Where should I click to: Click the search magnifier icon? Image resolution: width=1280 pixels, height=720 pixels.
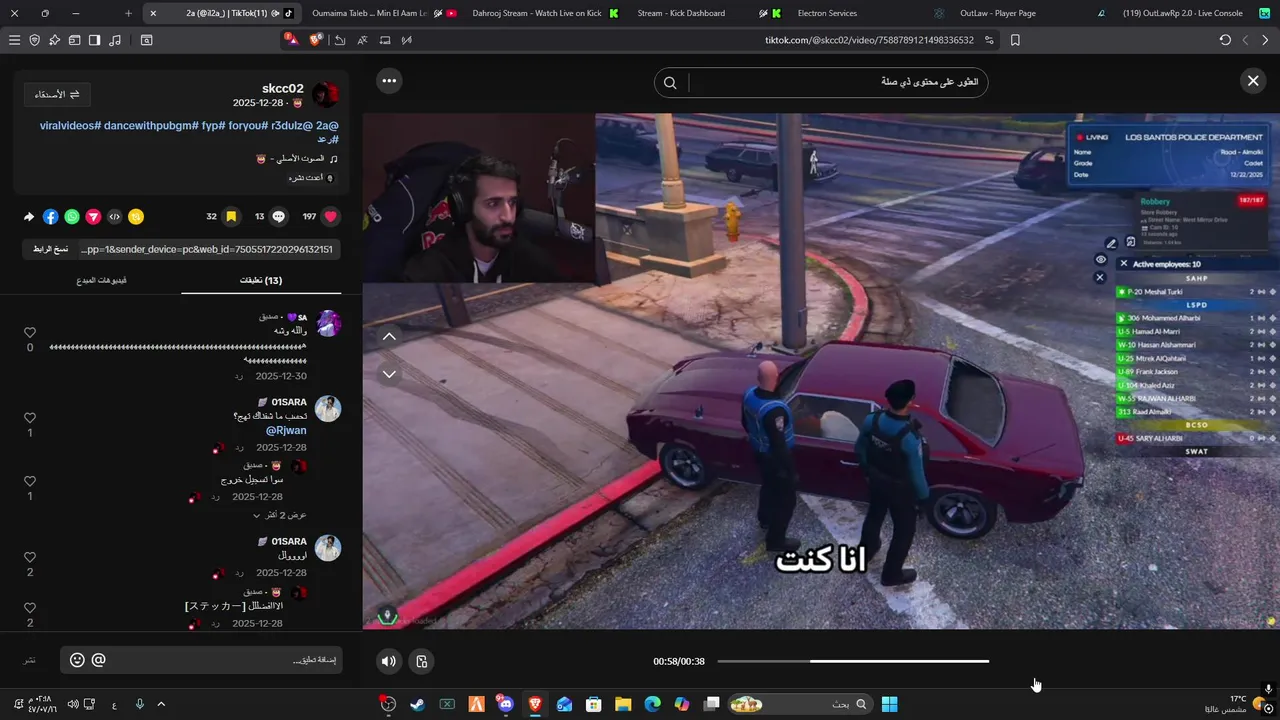(670, 83)
